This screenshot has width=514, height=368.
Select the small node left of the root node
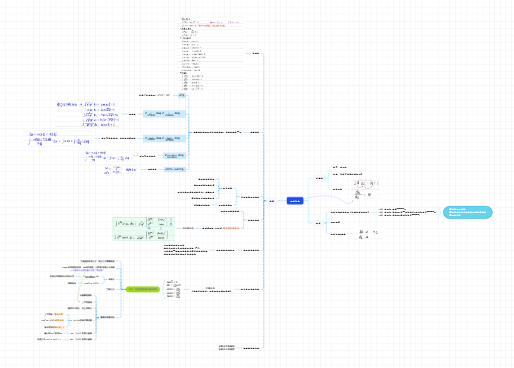pyautogui.click(x=272, y=201)
